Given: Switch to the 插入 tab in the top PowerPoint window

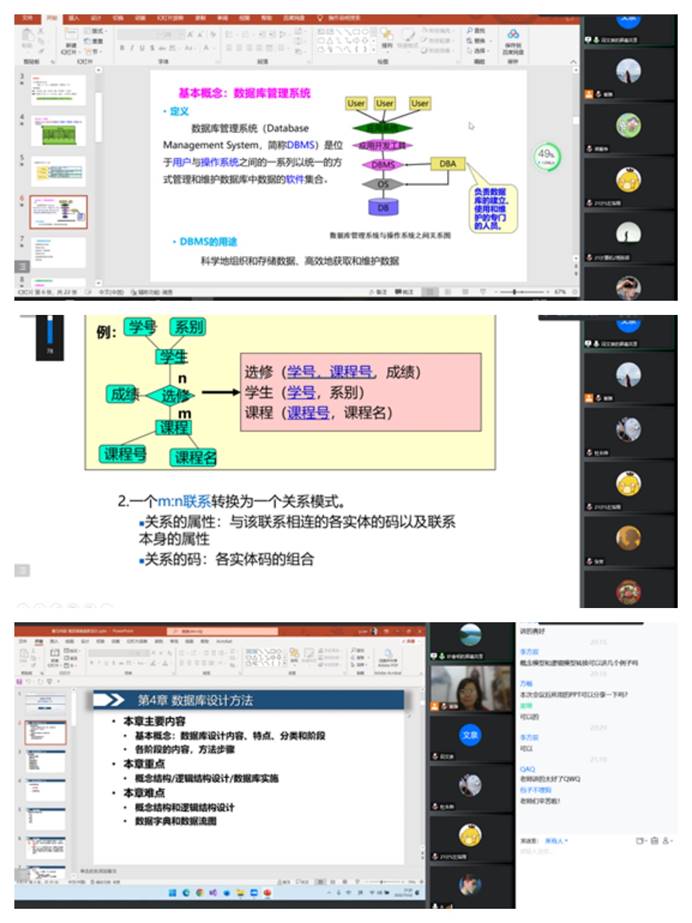Looking at the screenshot, I should (x=73, y=18).
